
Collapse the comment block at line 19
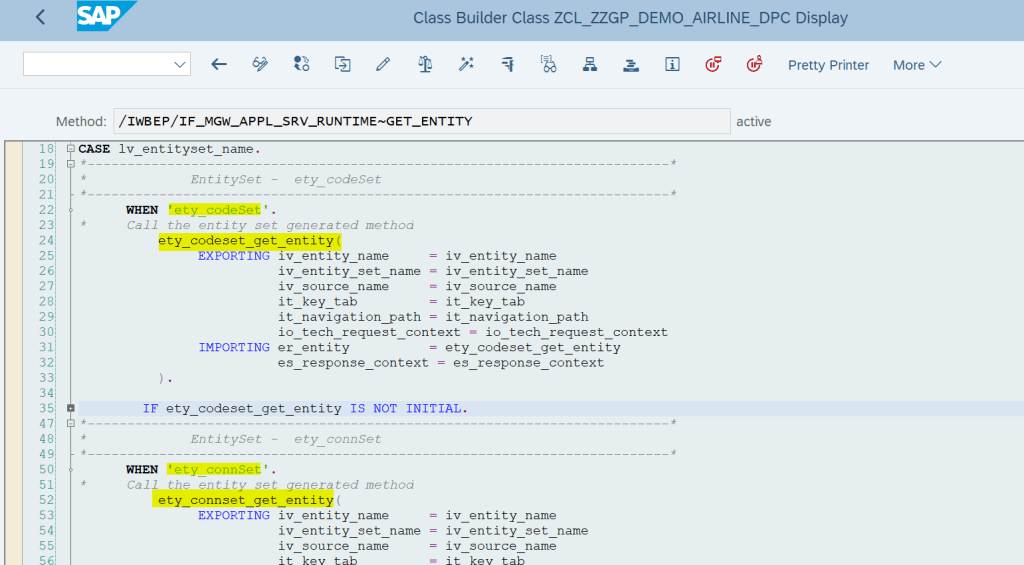click(x=71, y=164)
